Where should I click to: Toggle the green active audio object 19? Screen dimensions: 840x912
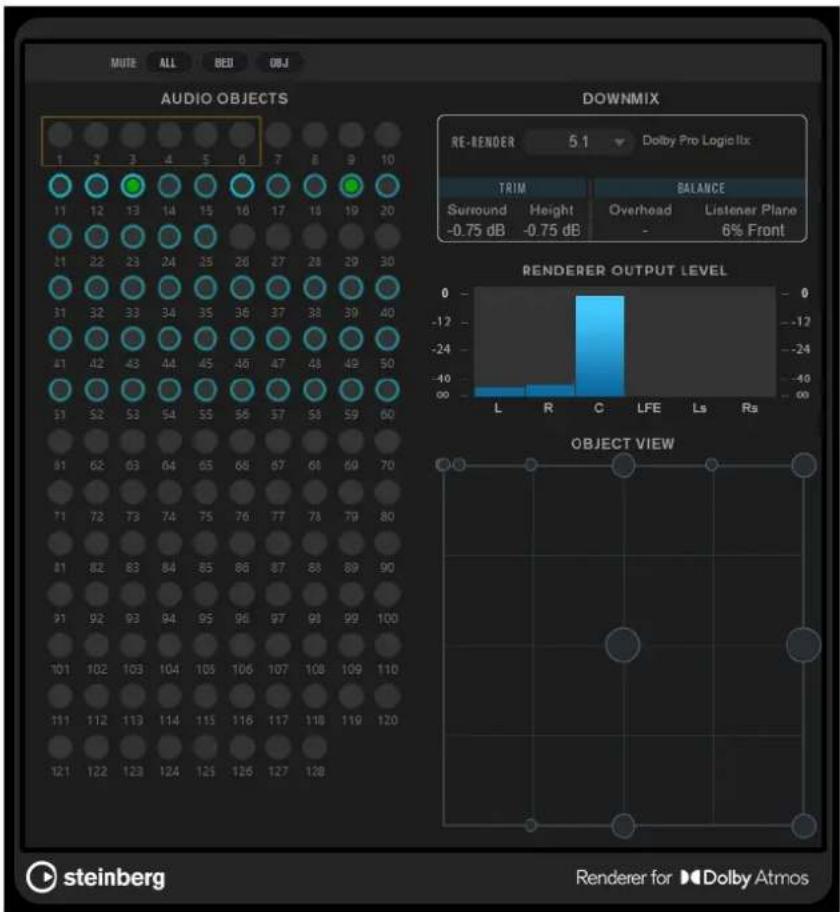(x=351, y=186)
